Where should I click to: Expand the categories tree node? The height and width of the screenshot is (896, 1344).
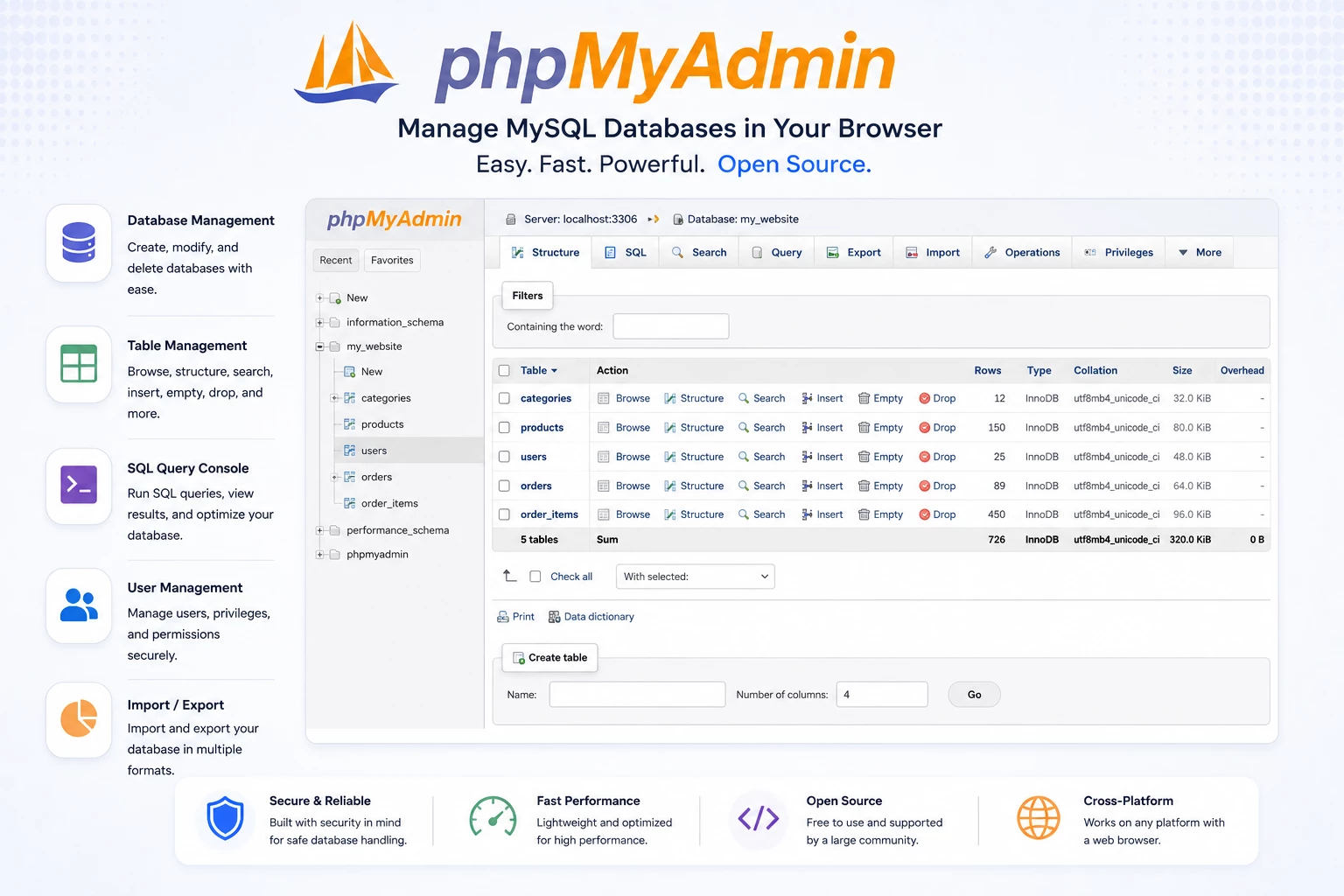(334, 398)
